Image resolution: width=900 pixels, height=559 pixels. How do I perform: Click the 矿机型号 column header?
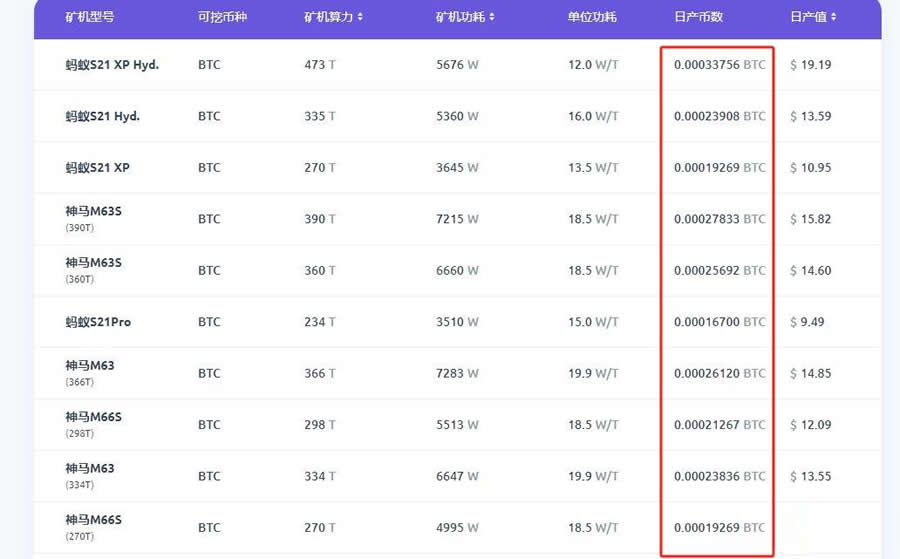pos(90,17)
